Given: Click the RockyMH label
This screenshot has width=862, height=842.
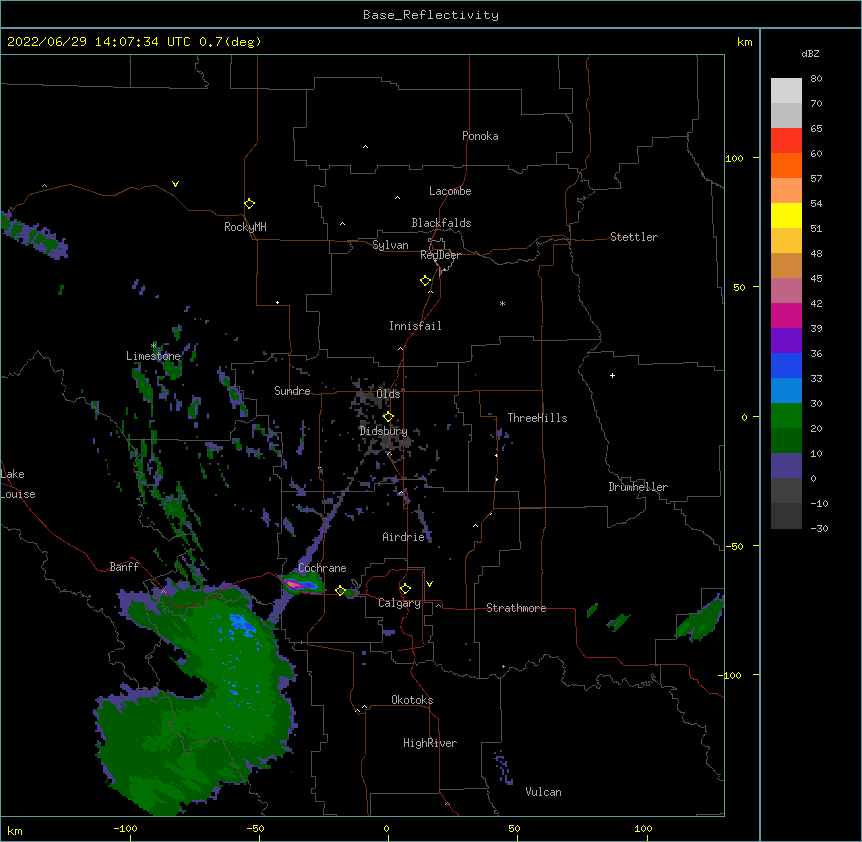Looking at the screenshot, I should pyautogui.click(x=245, y=227).
